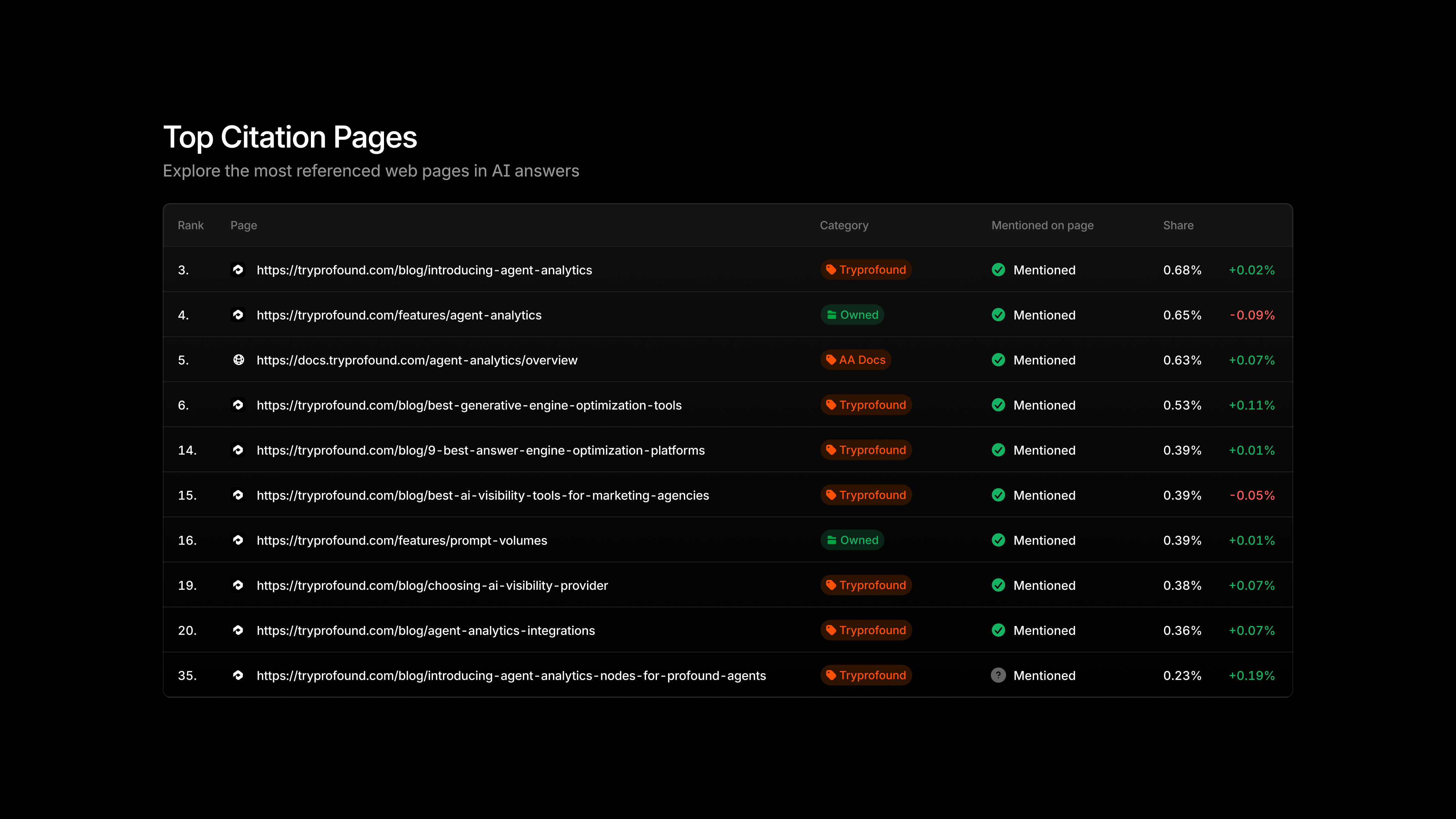Click green check icon in rank 16 row
The height and width of the screenshot is (819, 1456).
point(998,540)
